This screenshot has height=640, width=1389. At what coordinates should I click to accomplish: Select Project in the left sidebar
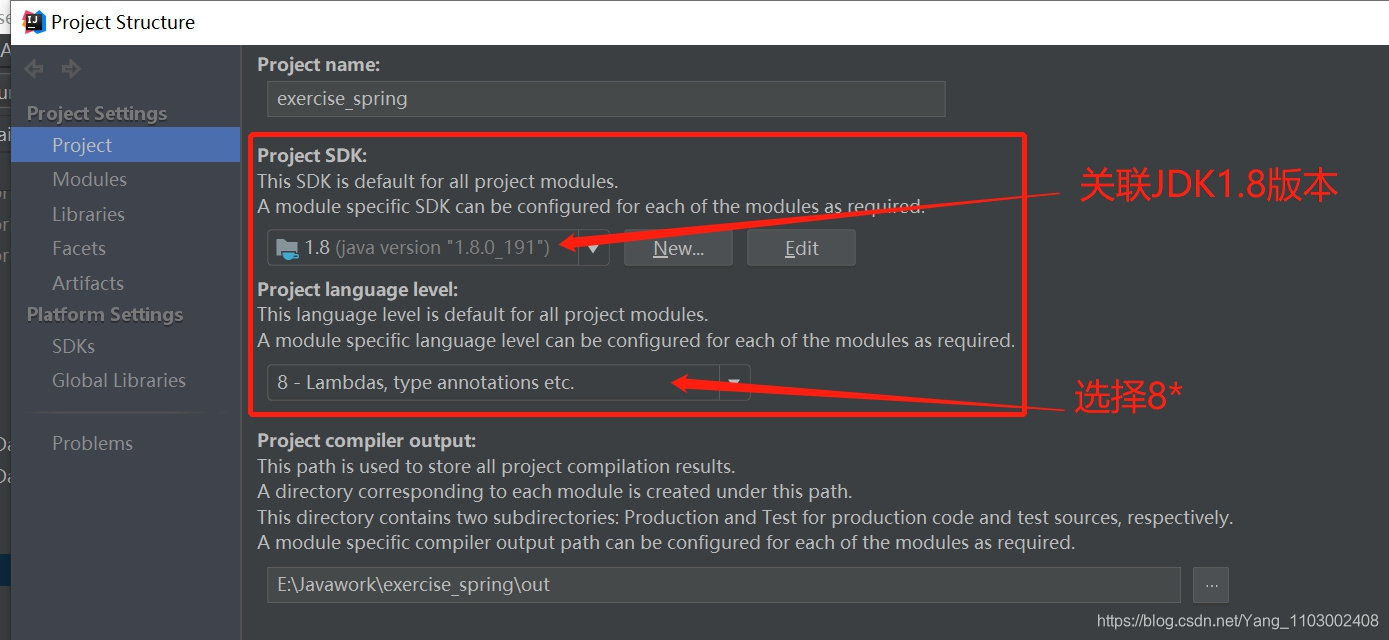coord(81,144)
